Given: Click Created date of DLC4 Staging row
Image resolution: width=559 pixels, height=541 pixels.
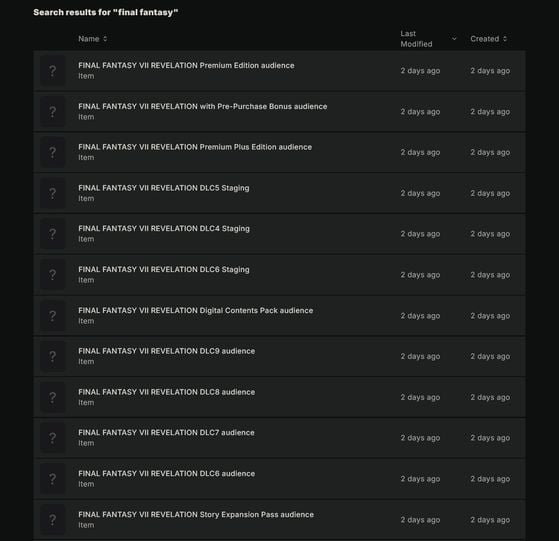Looking at the screenshot, I should point(490,234).
